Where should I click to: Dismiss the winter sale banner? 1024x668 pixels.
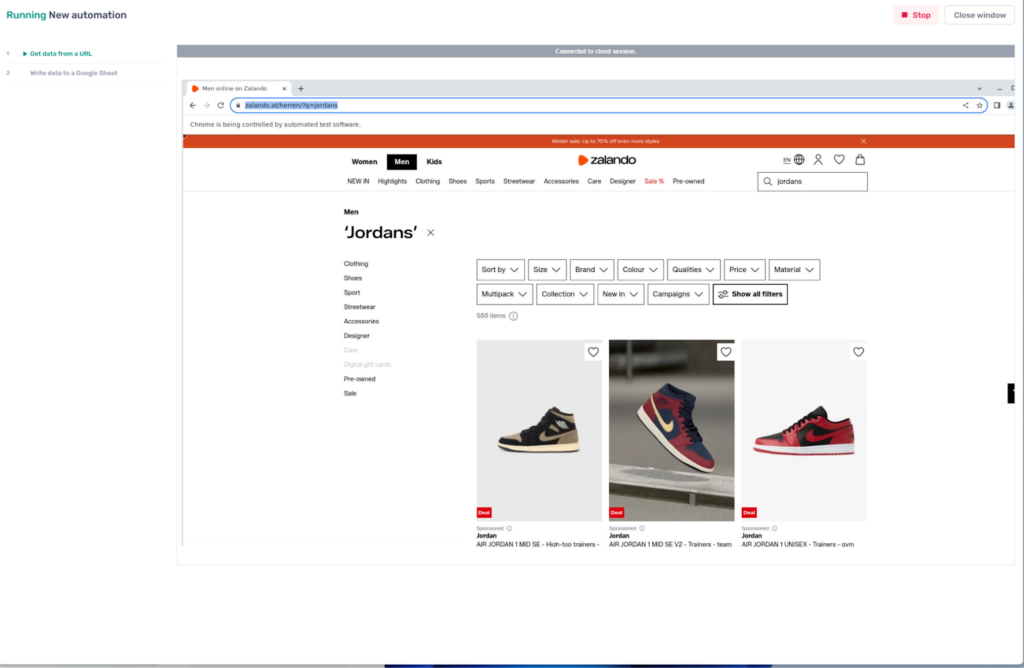pos(863,141)
